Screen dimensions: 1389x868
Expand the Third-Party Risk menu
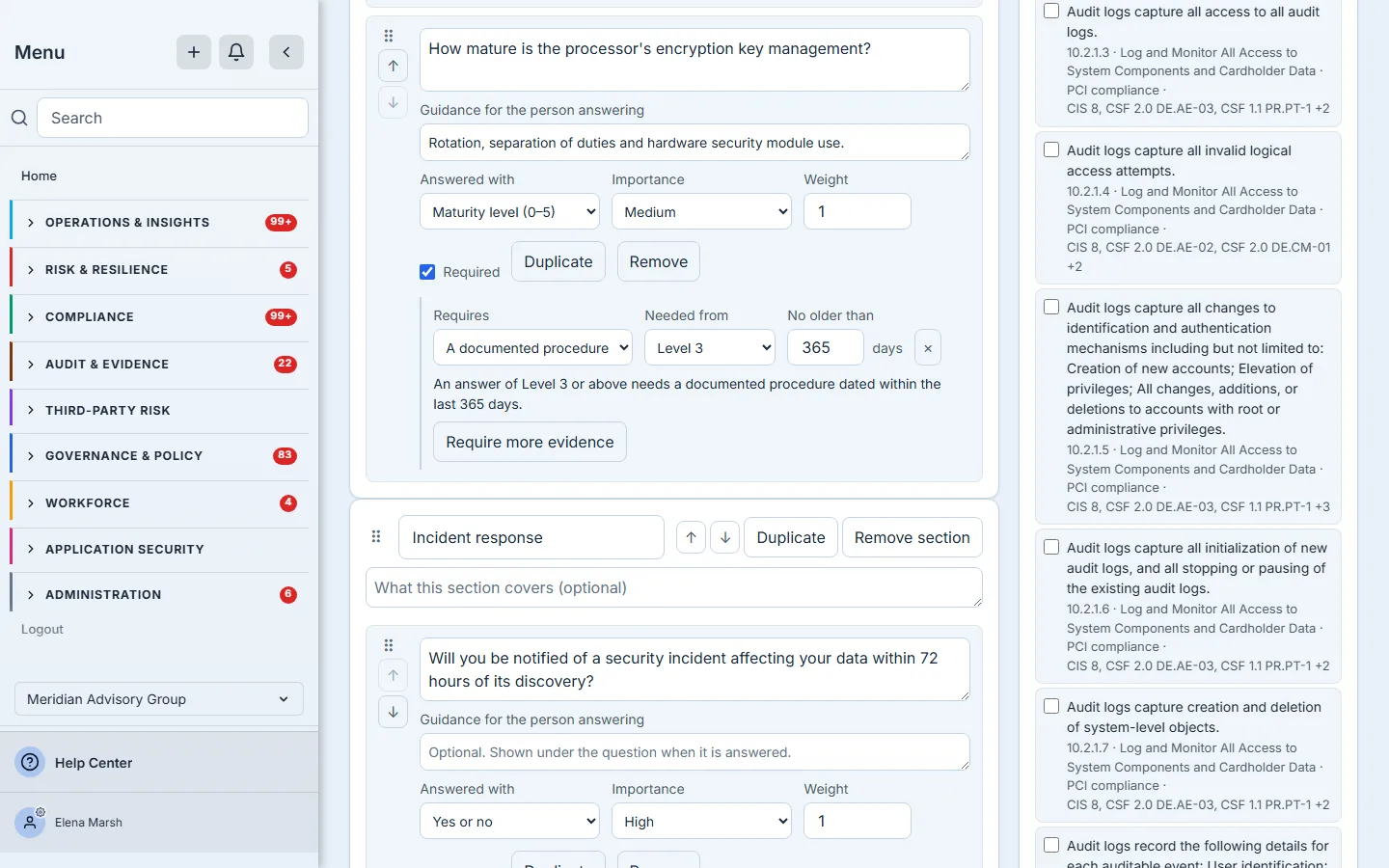(159, 411)
